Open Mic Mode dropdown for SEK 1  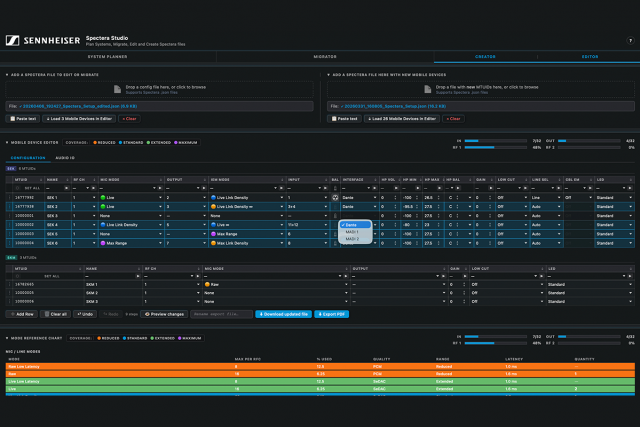pyautogui.click(x=131, y=198)
